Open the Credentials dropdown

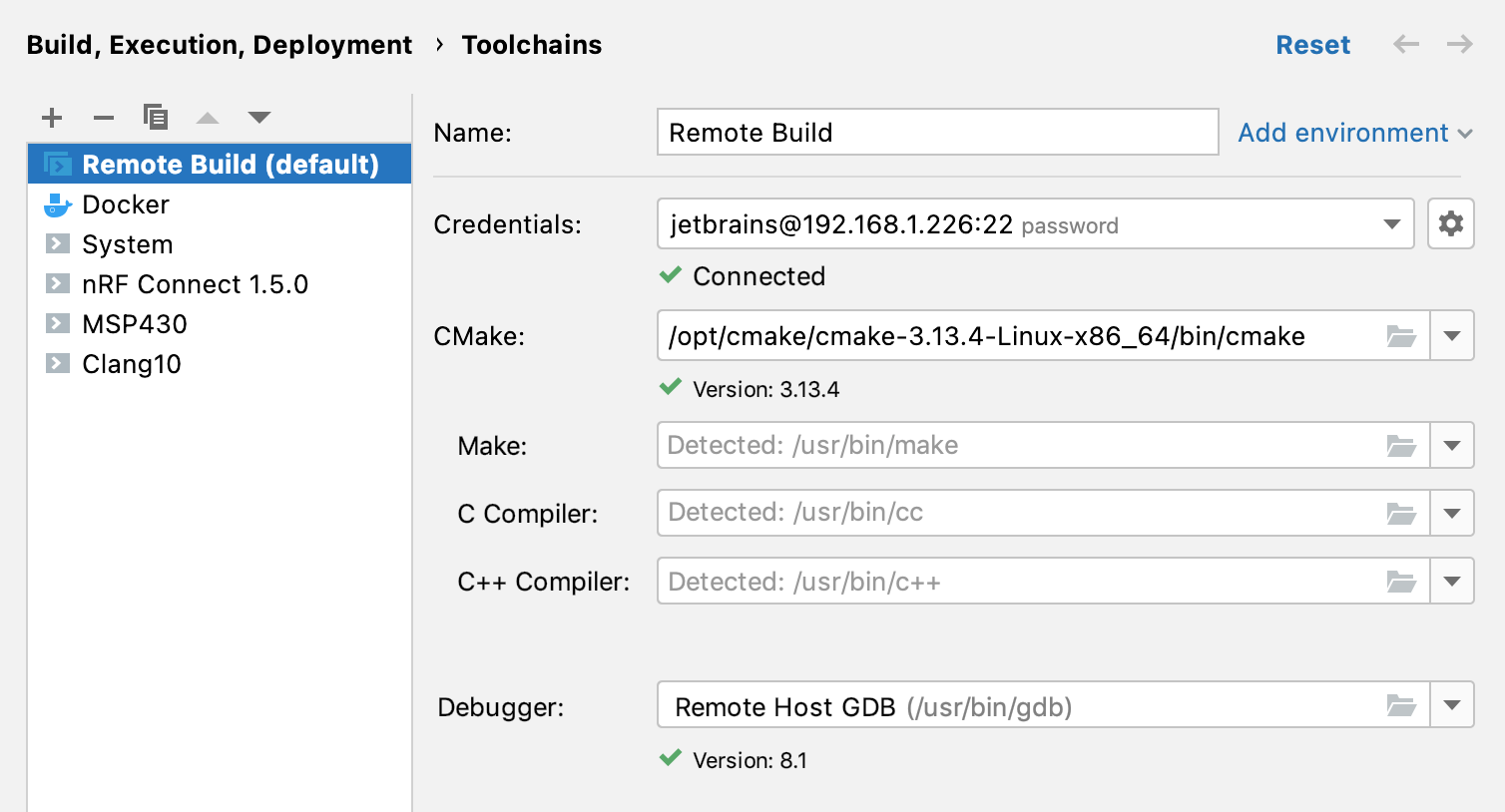click(1393, 223)
